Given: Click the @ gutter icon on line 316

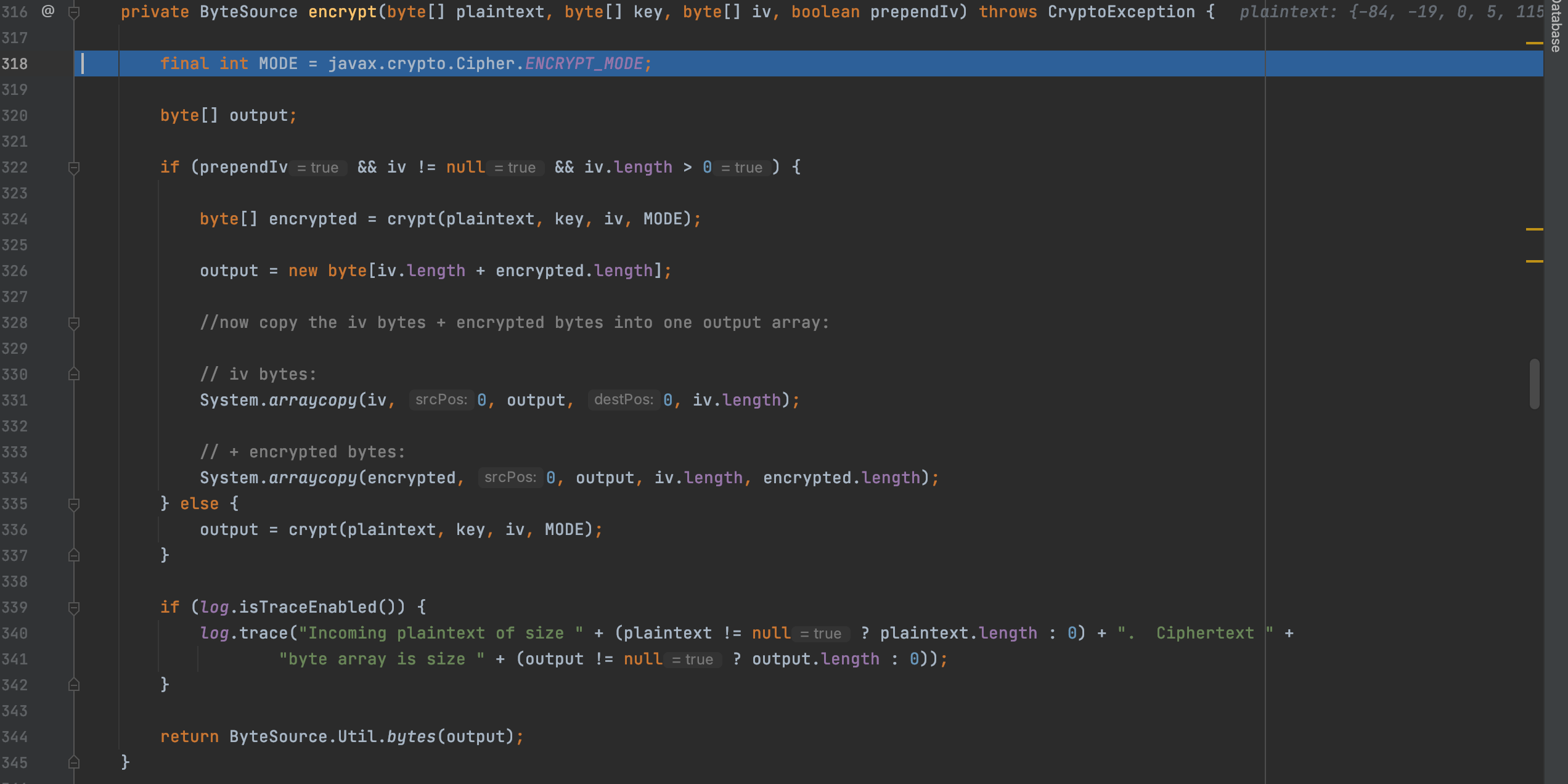Looking at the screenshot, I should pyautogui.click(x=48, y=11).
